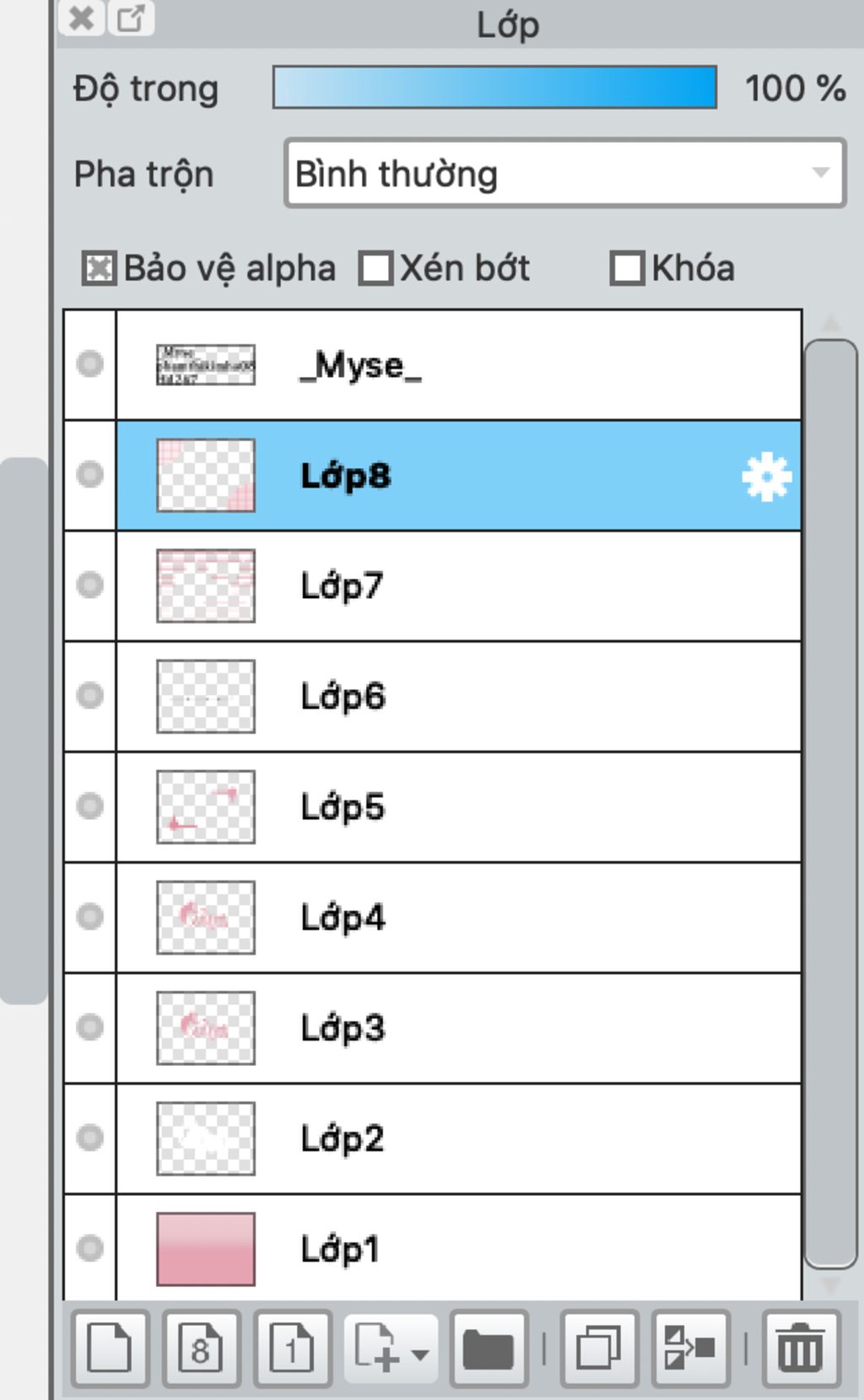Screen dimensions: 864x1400
Task: Create a new blank layer
Action: pos(110,1349)
